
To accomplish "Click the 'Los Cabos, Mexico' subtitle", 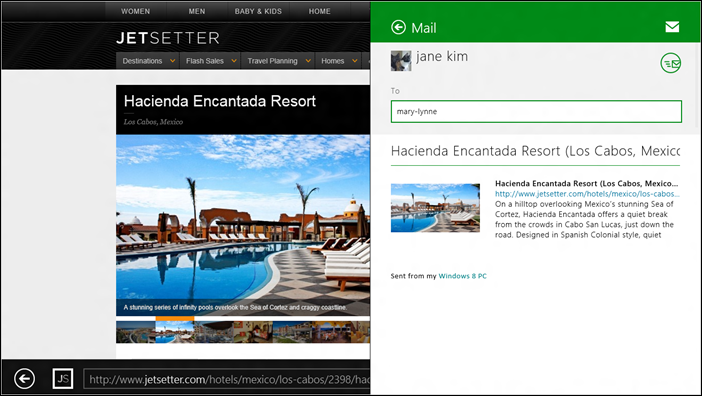I will tap(153, 122).
